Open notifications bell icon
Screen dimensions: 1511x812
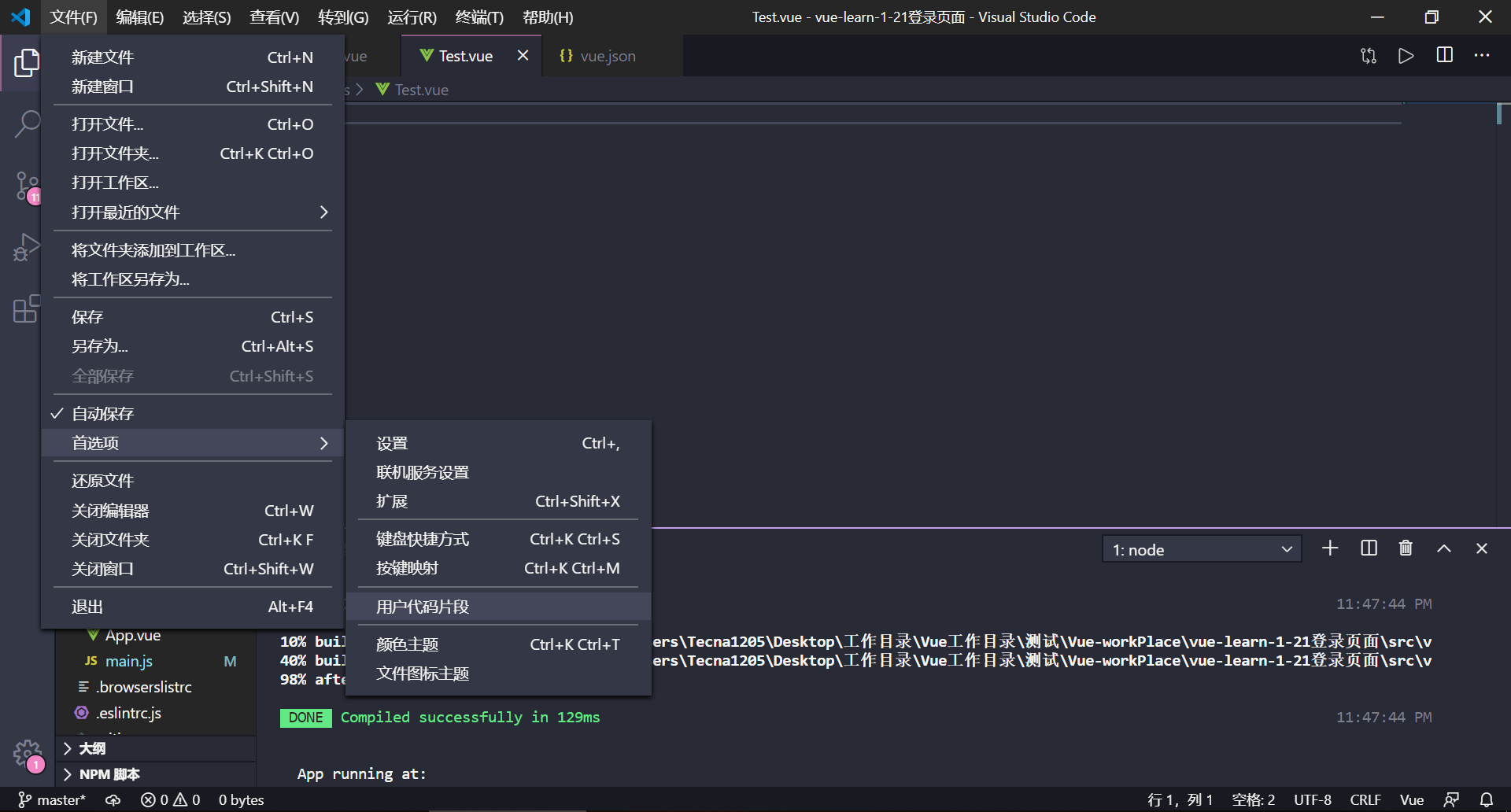[1487, 800]
